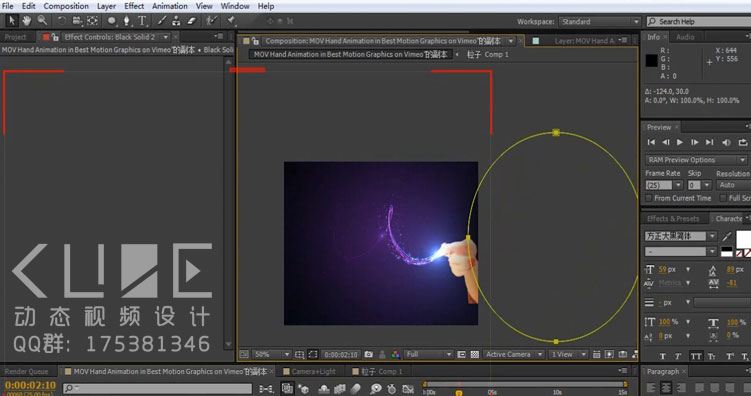The image size is (751, 396).
Task: Toggle transparency grid in viewer
Action: (475, 354)
